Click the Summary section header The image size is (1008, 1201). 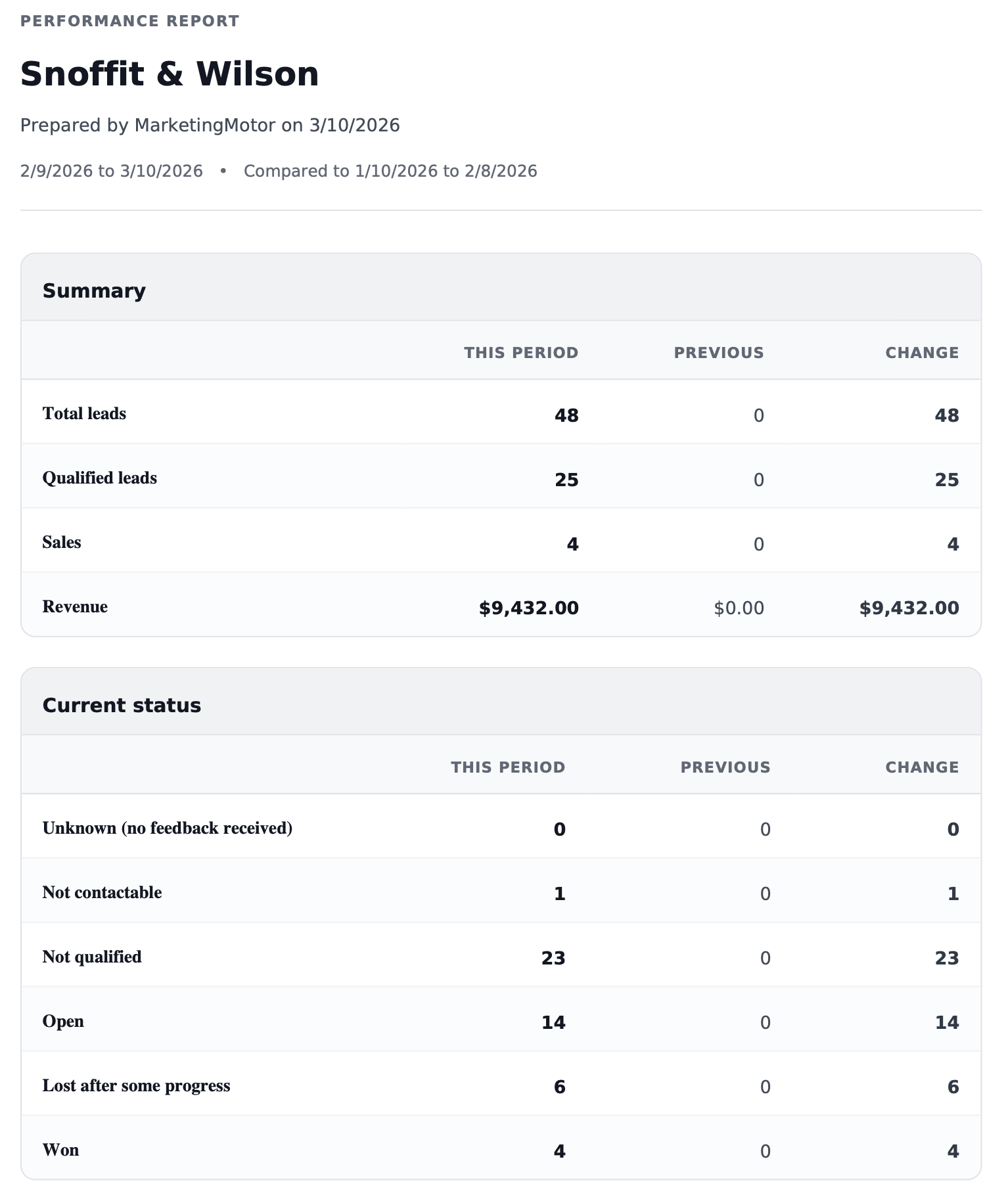pos(94,290)
